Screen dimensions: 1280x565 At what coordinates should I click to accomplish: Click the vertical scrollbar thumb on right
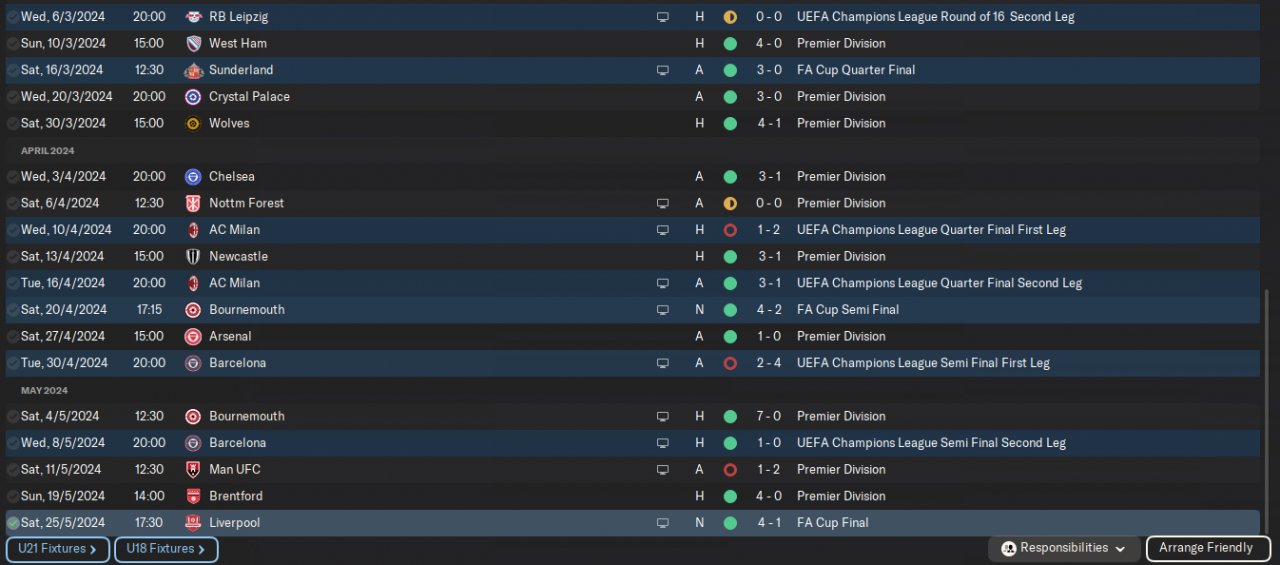pos(1267,410)
